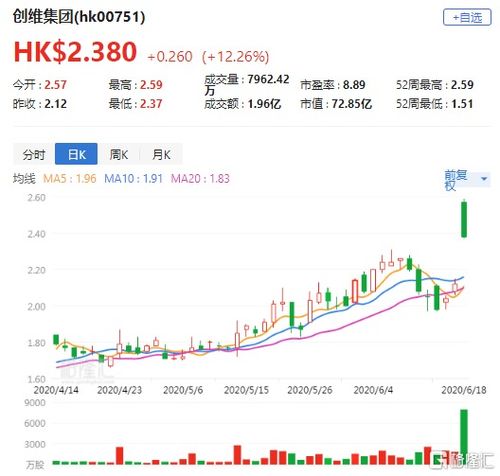The height and width of the screenshot is (476, 500).
Task: Click 成交额 value 1.96亿
Action: [x=264, y=104]
